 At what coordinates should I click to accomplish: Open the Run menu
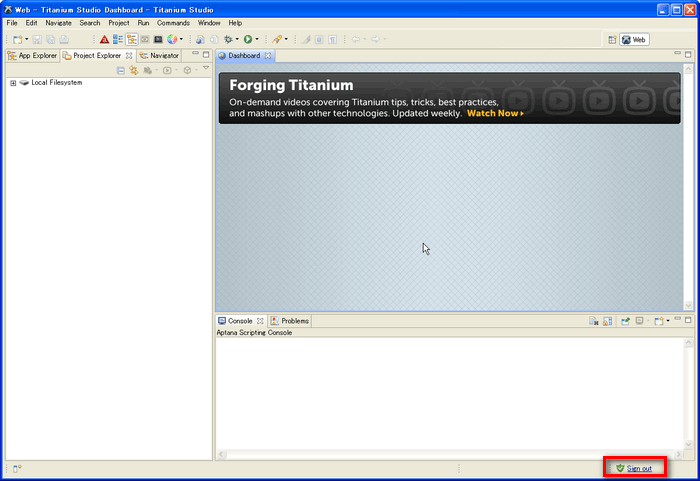tap(143, 23)
